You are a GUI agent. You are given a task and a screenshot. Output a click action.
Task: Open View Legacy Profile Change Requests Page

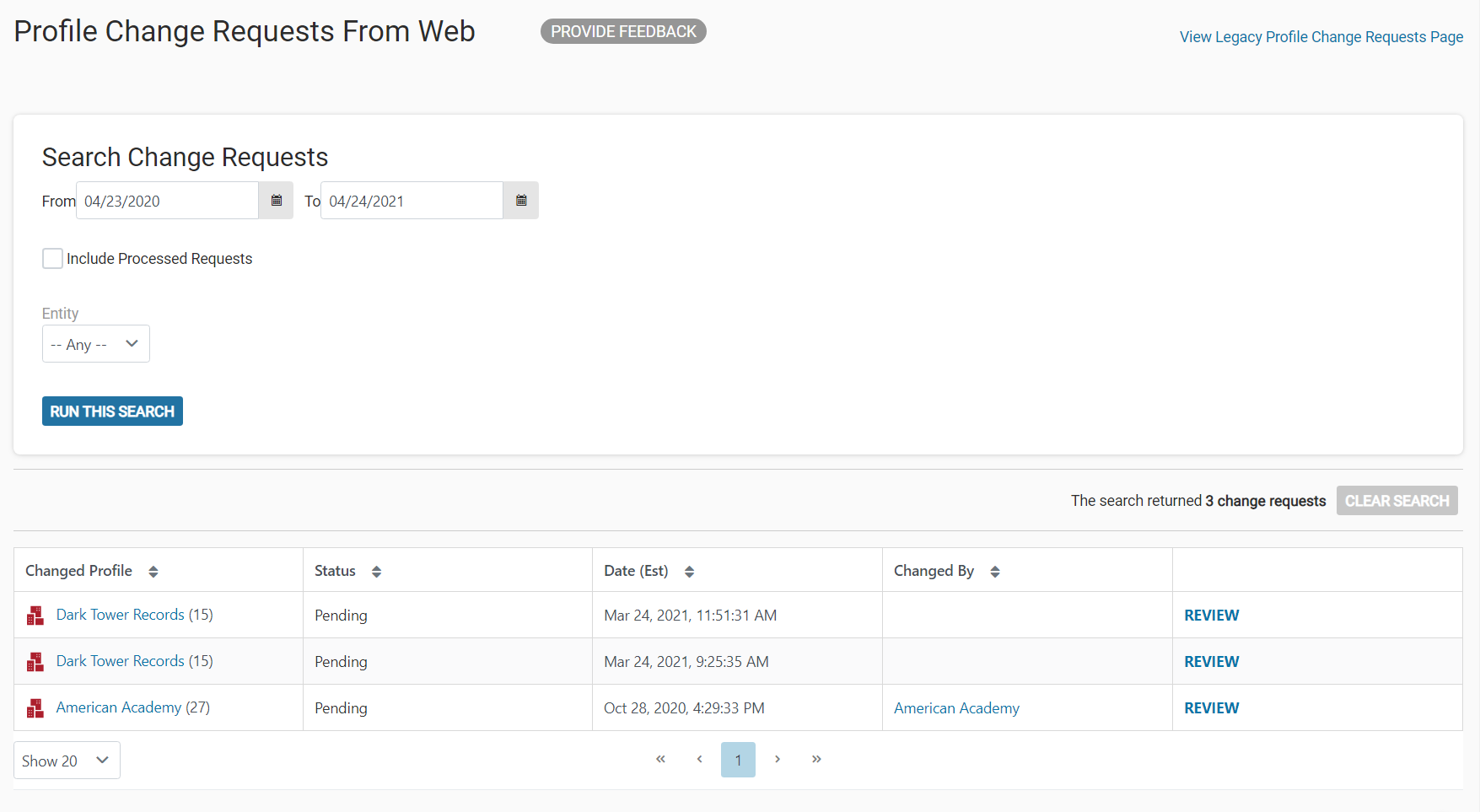[1321, 37]
